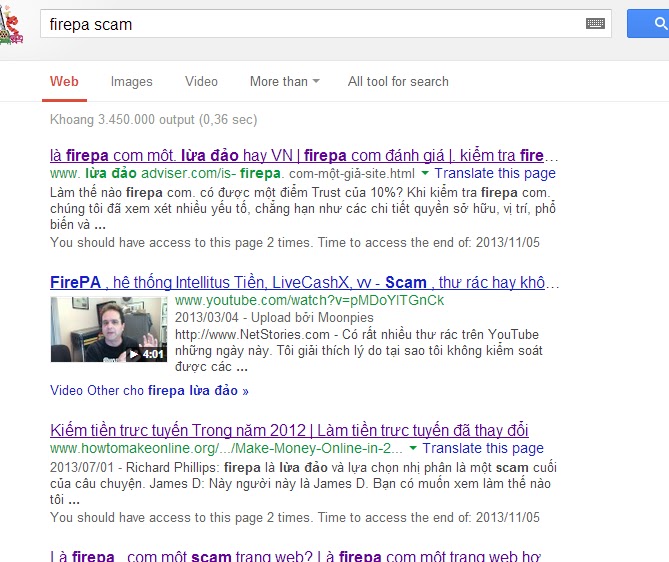
Task: Click the blue search magnifier button
Action: pyautogui.click(x=648, y=23)
